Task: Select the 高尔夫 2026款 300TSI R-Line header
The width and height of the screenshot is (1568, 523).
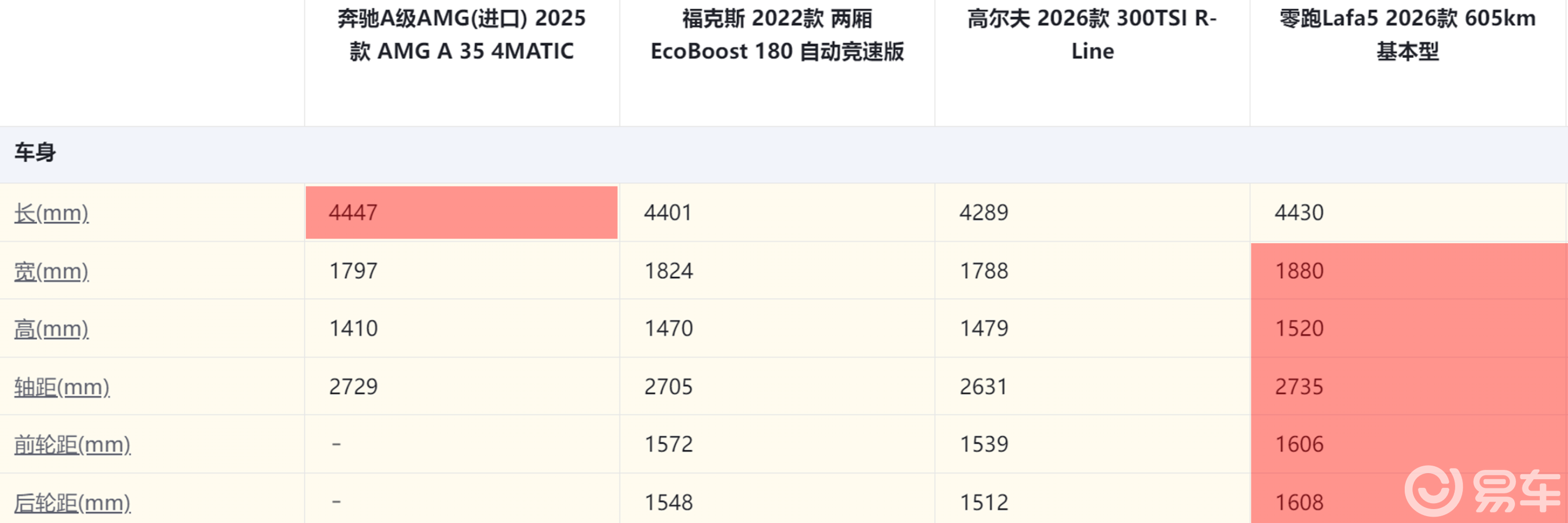Action: pyautogui.click(x=1092, y=35)
